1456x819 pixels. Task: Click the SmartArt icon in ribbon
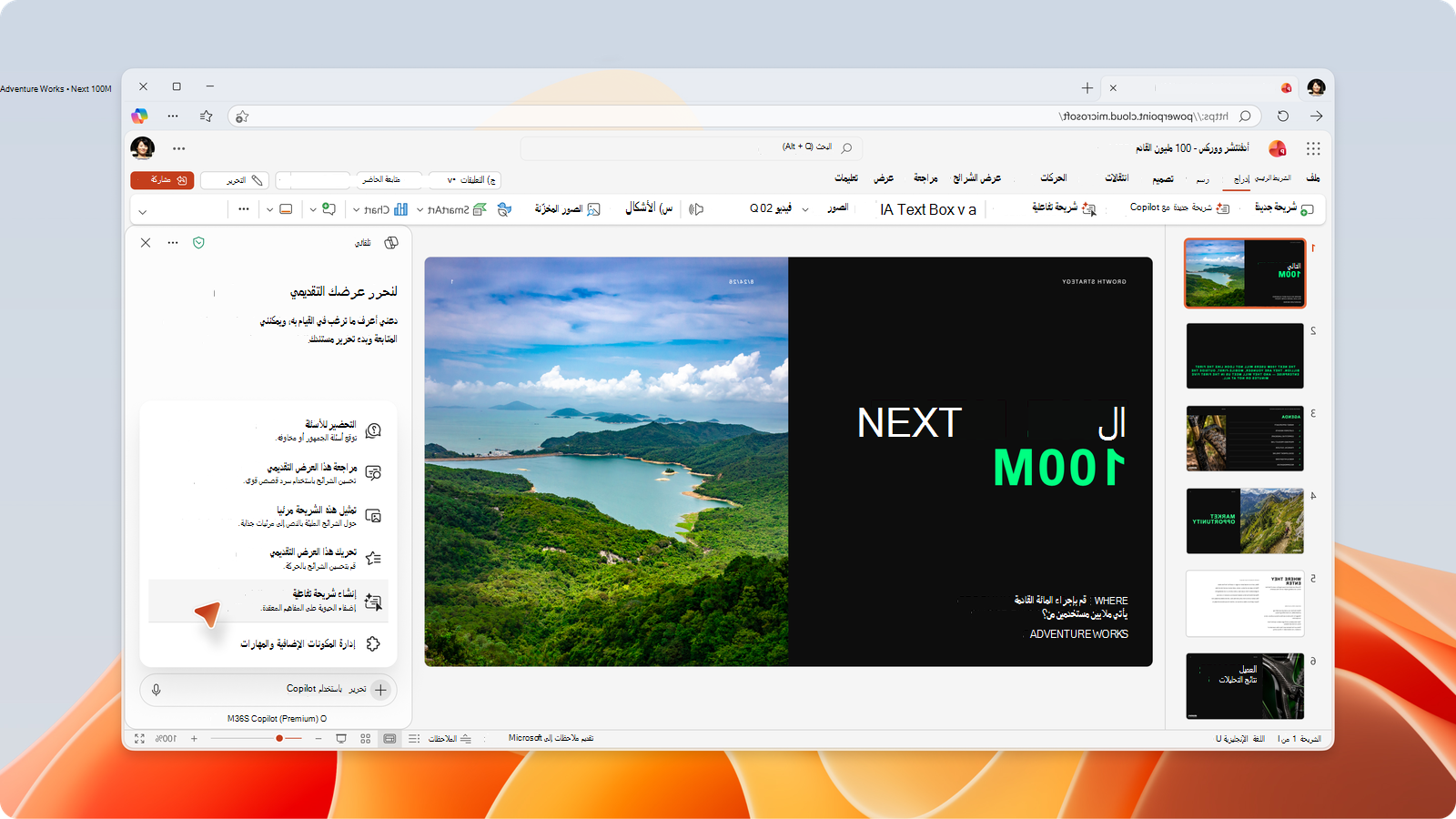point(480,209)
